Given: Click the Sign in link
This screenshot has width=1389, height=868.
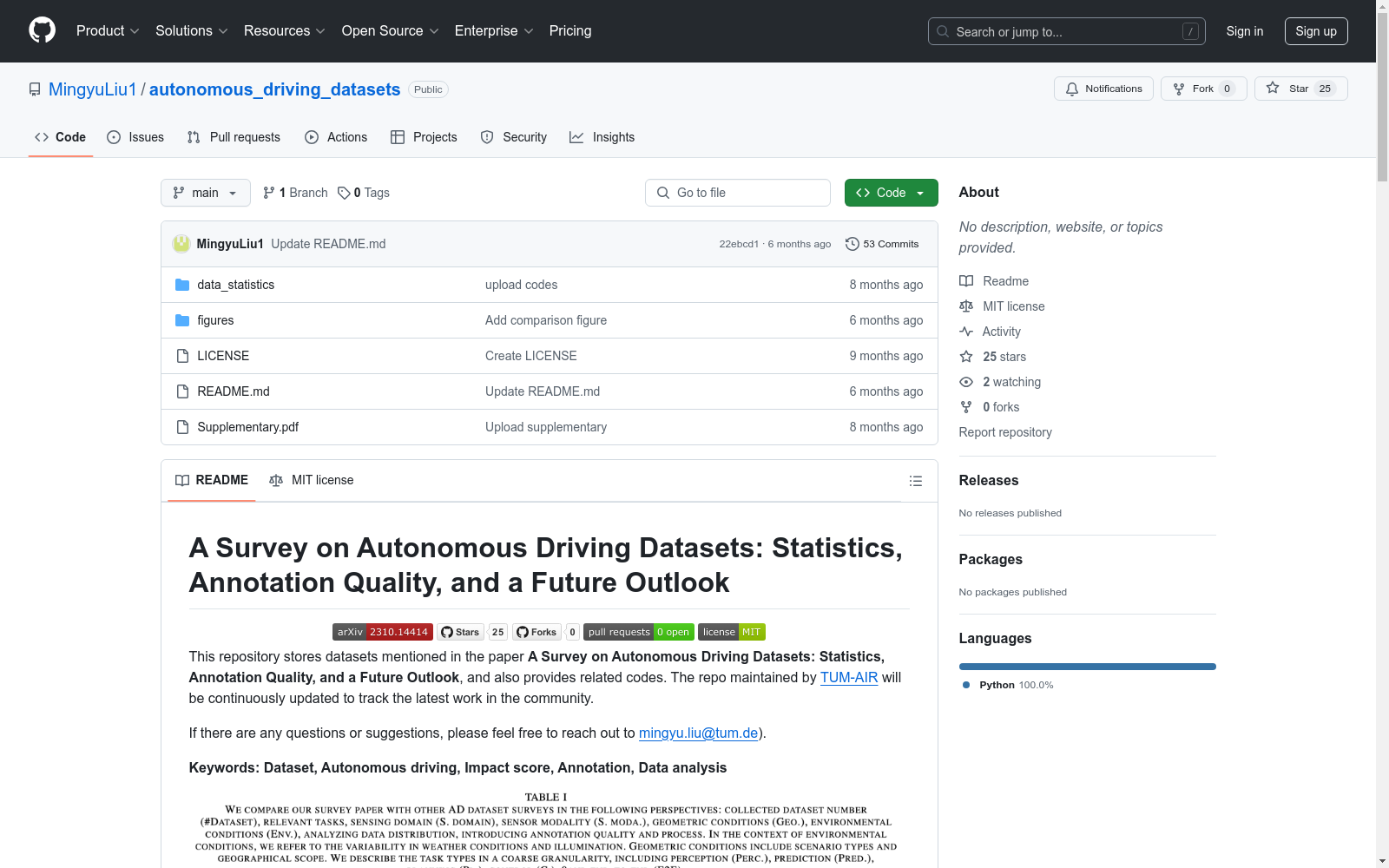Looking at the screenshot, I should tap(1245, 31).
